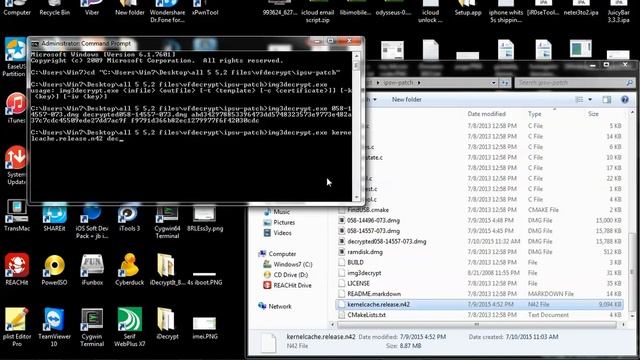640x360 pixels.
Task: Click the Command Prompt title bar icon
Action: 35,44
